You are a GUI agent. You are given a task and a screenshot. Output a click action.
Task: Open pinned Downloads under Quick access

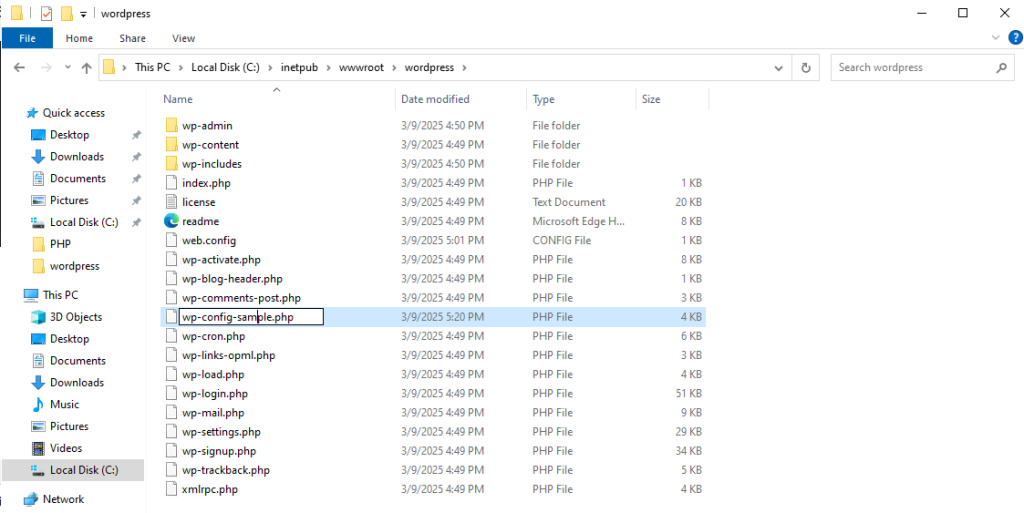click(76, 157)
